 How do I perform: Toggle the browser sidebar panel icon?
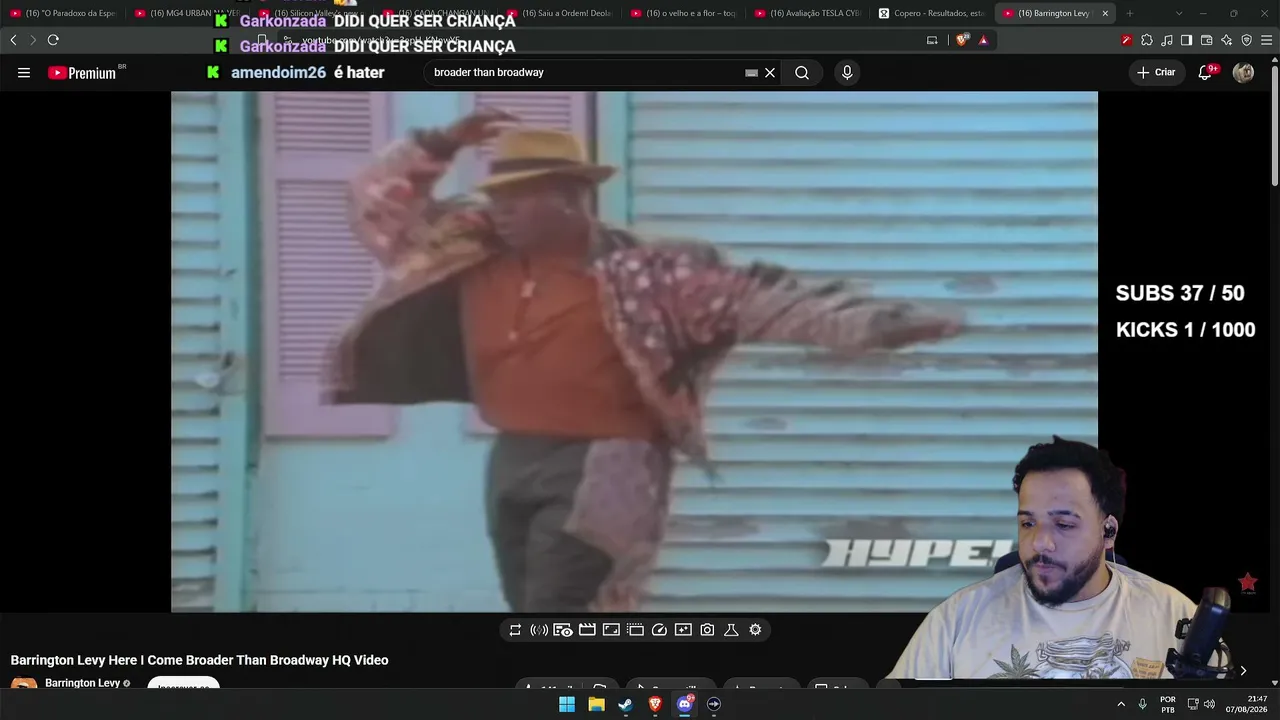click(1186, 40)
